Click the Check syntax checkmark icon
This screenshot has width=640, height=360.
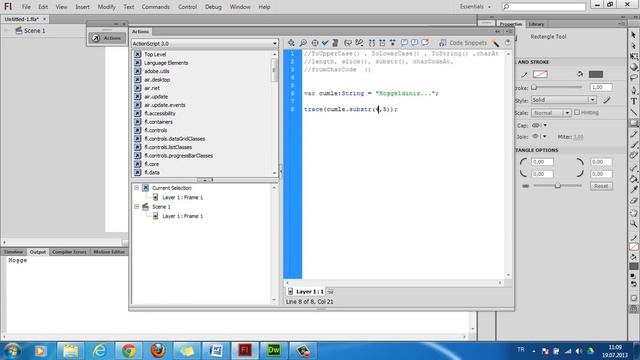click(x=325, y=43)
